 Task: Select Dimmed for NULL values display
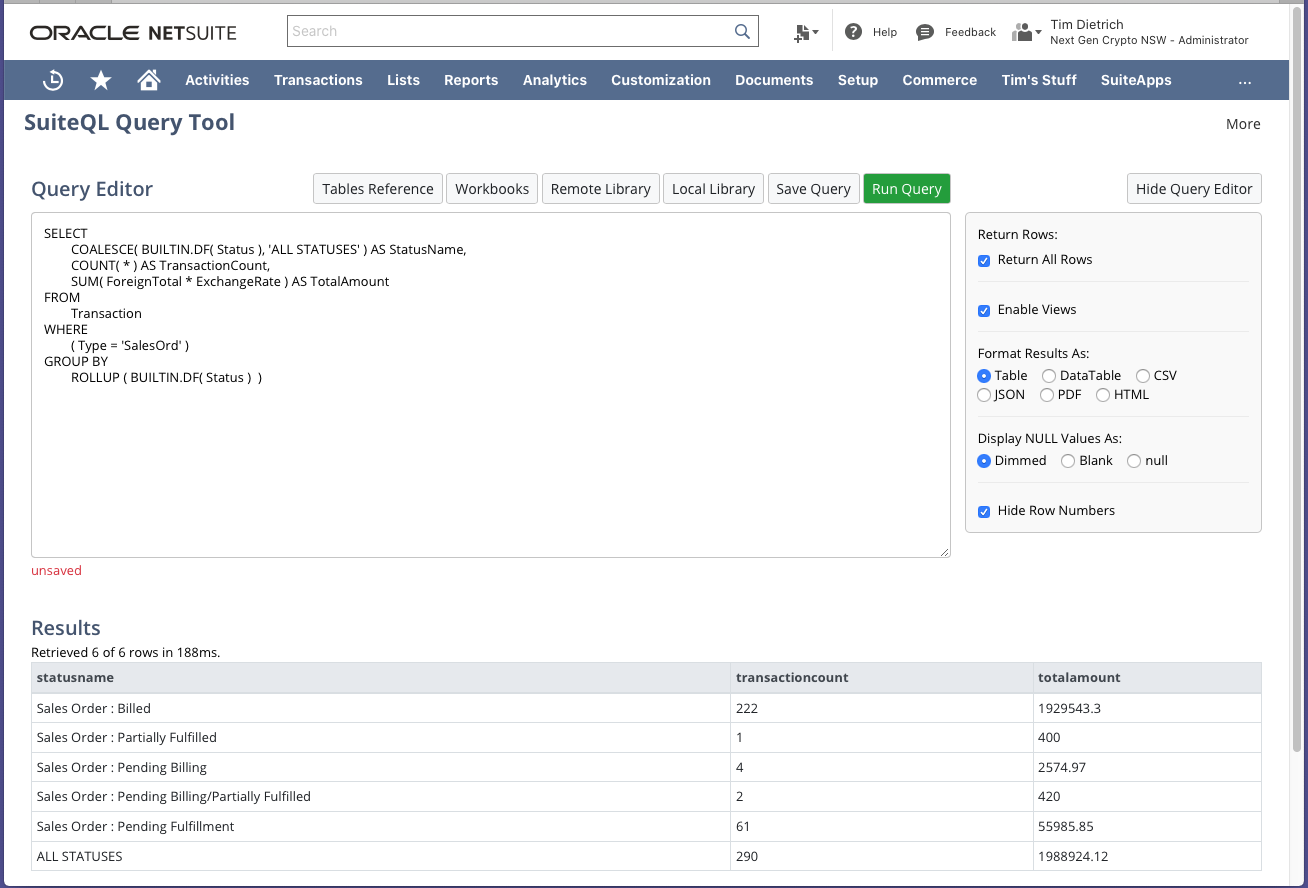coord(984,461)
